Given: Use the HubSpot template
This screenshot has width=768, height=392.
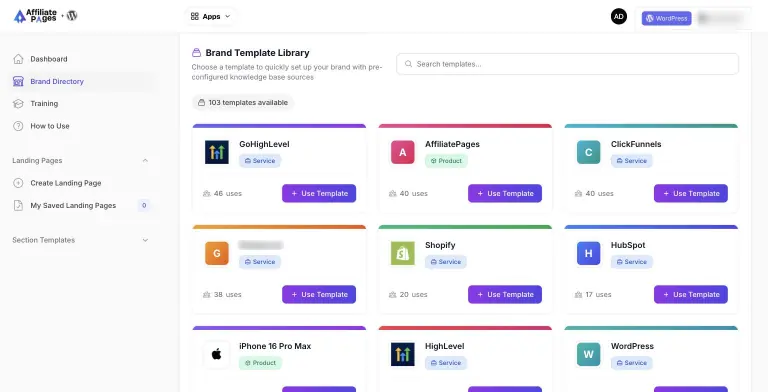Looking at the screenshot, I should pos(691,294).
